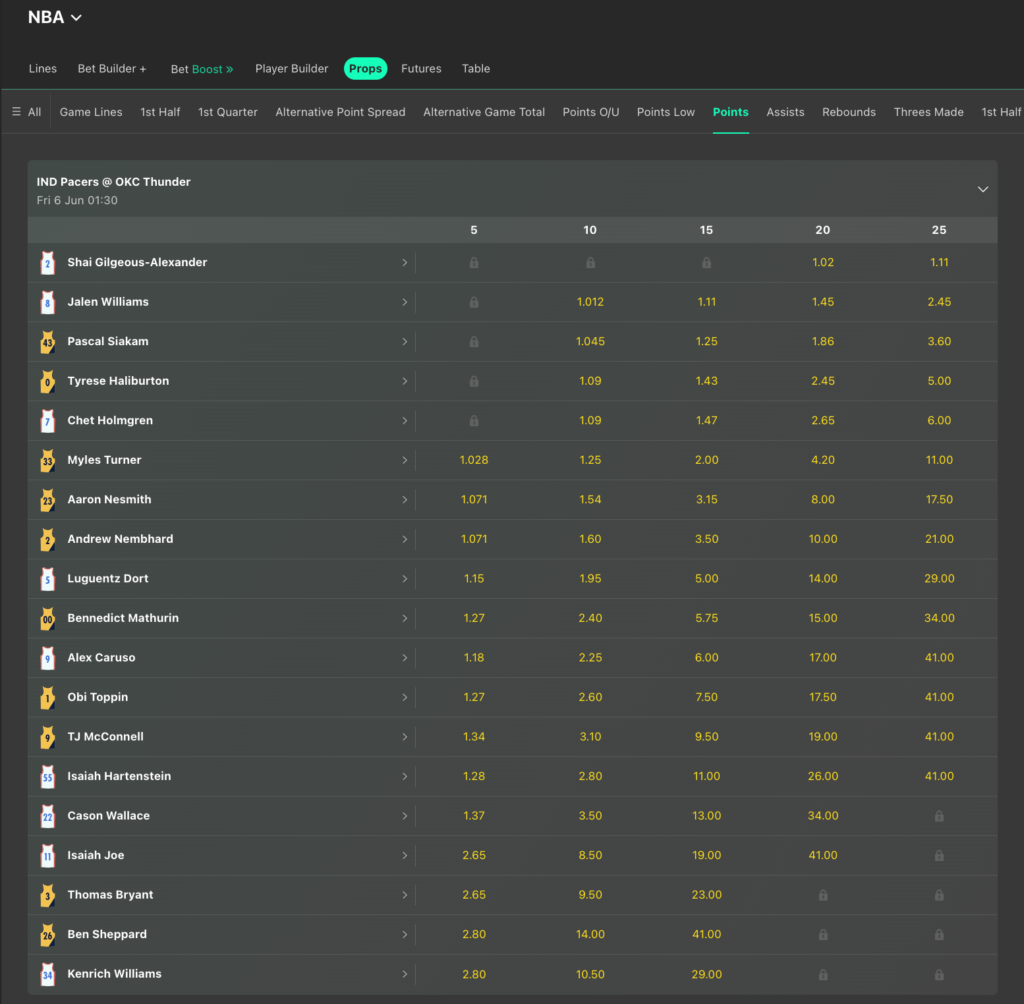Click Aaron Nesmith's jersey icon

coord(47,500)
